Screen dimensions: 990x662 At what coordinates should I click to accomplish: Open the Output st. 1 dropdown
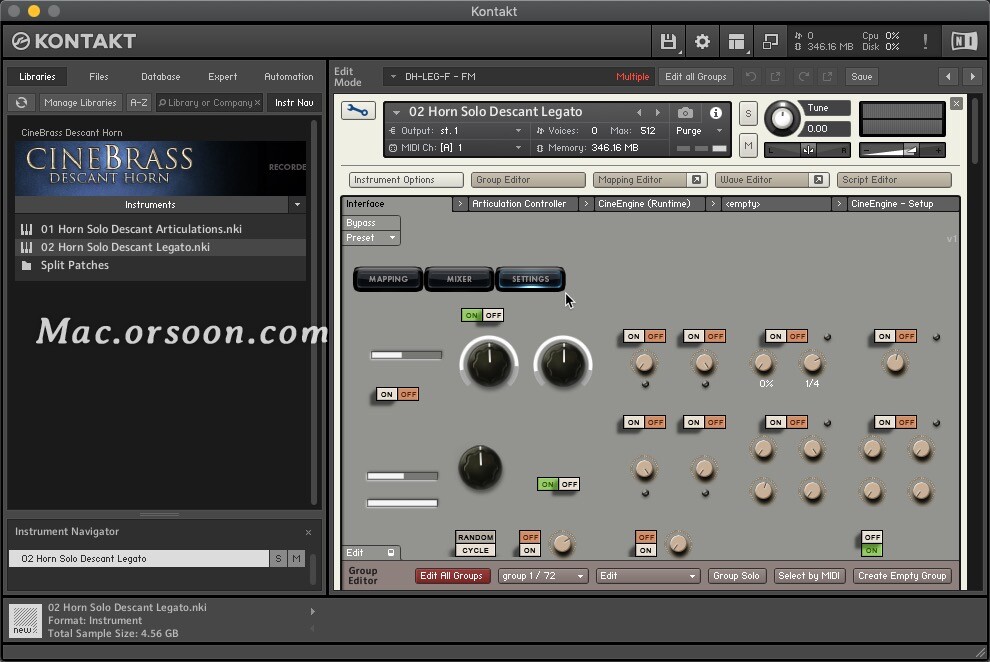(456, 131)
